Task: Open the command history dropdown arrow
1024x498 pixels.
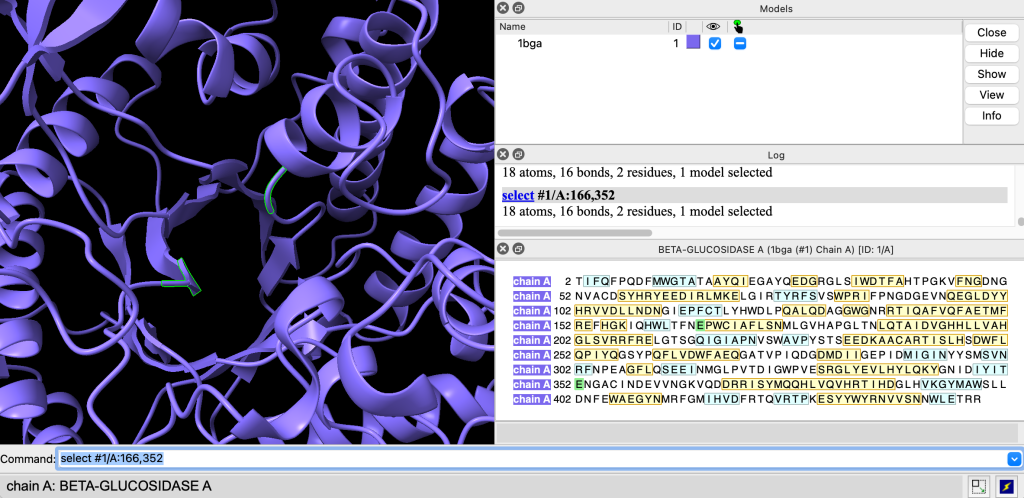Action: pyautogui.click(x=1014, y=459)
